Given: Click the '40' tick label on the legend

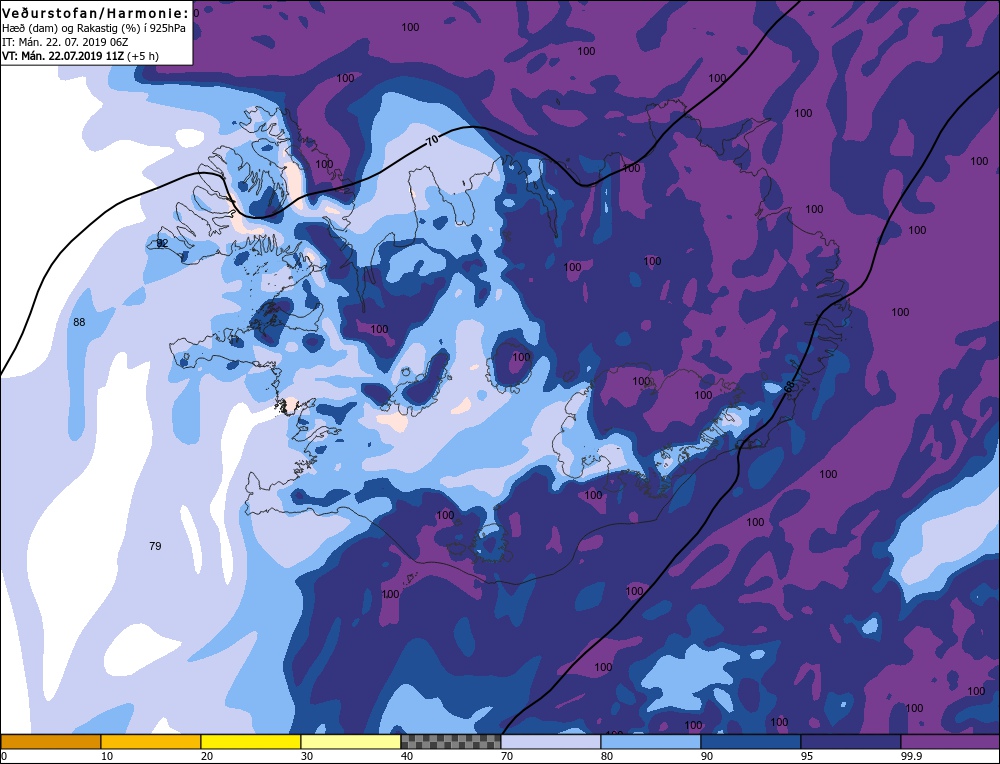Looking at the screenshot, I should pyautogui.click(x=406, y=756).
